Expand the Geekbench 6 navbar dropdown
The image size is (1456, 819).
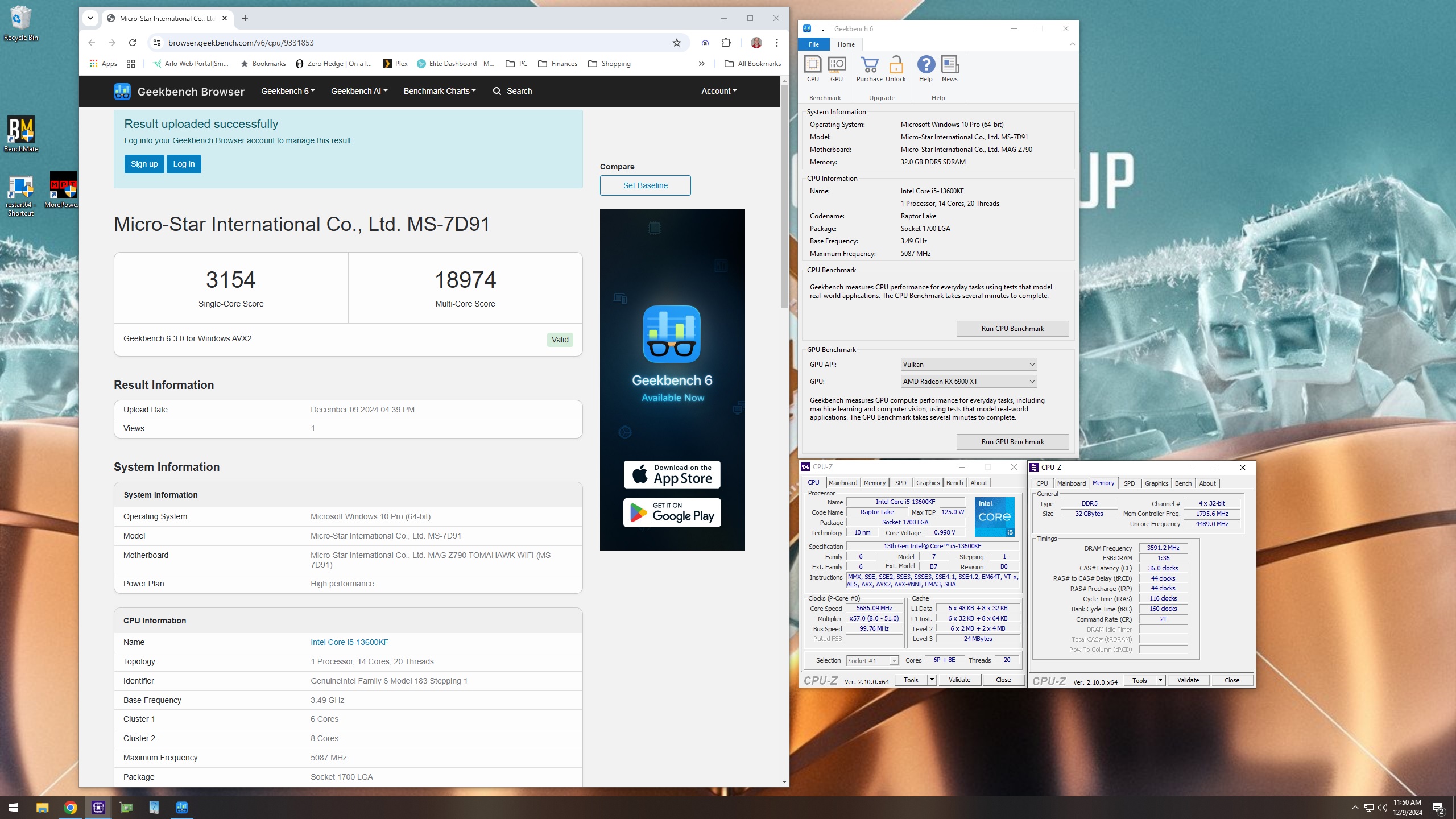[x=288, y=91]
